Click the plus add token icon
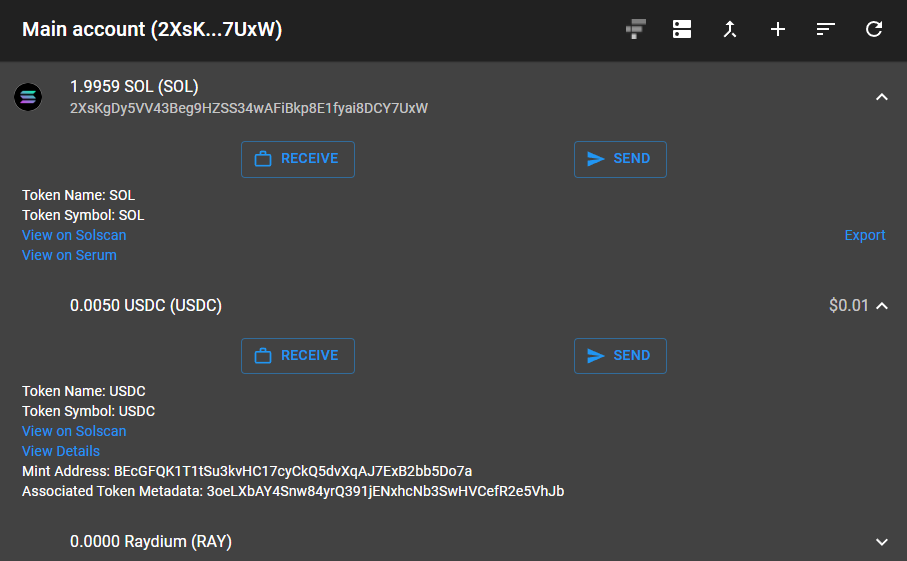Image resolution: width=907 pixels, height=561 pixels. 778,29
